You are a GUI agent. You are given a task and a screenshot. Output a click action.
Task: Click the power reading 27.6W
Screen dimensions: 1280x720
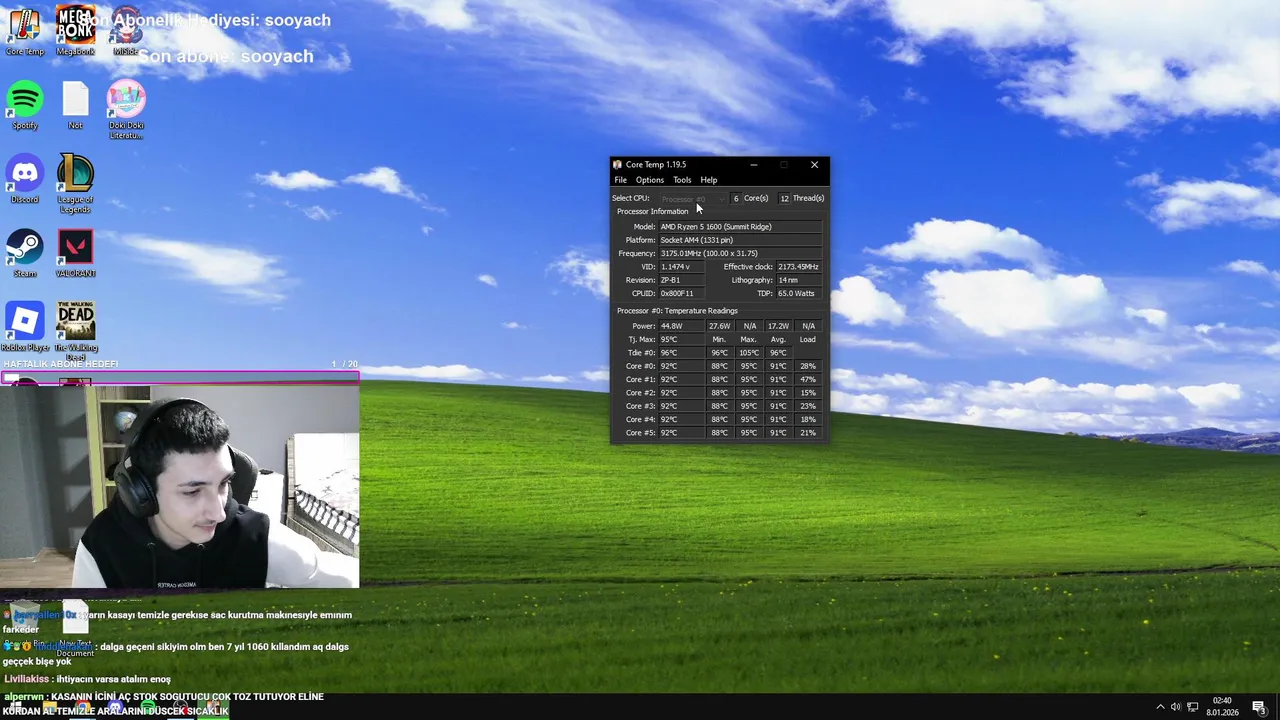point(719,326)
